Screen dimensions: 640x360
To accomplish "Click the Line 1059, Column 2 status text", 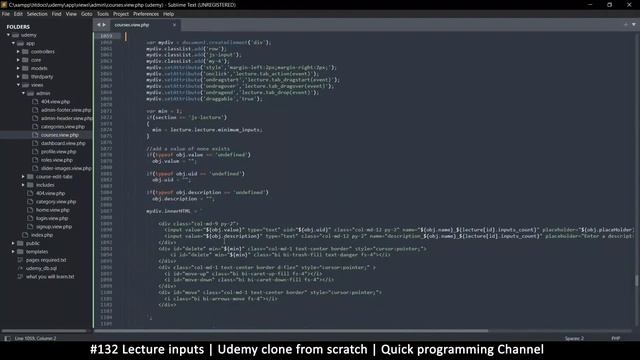I will 36,338.
